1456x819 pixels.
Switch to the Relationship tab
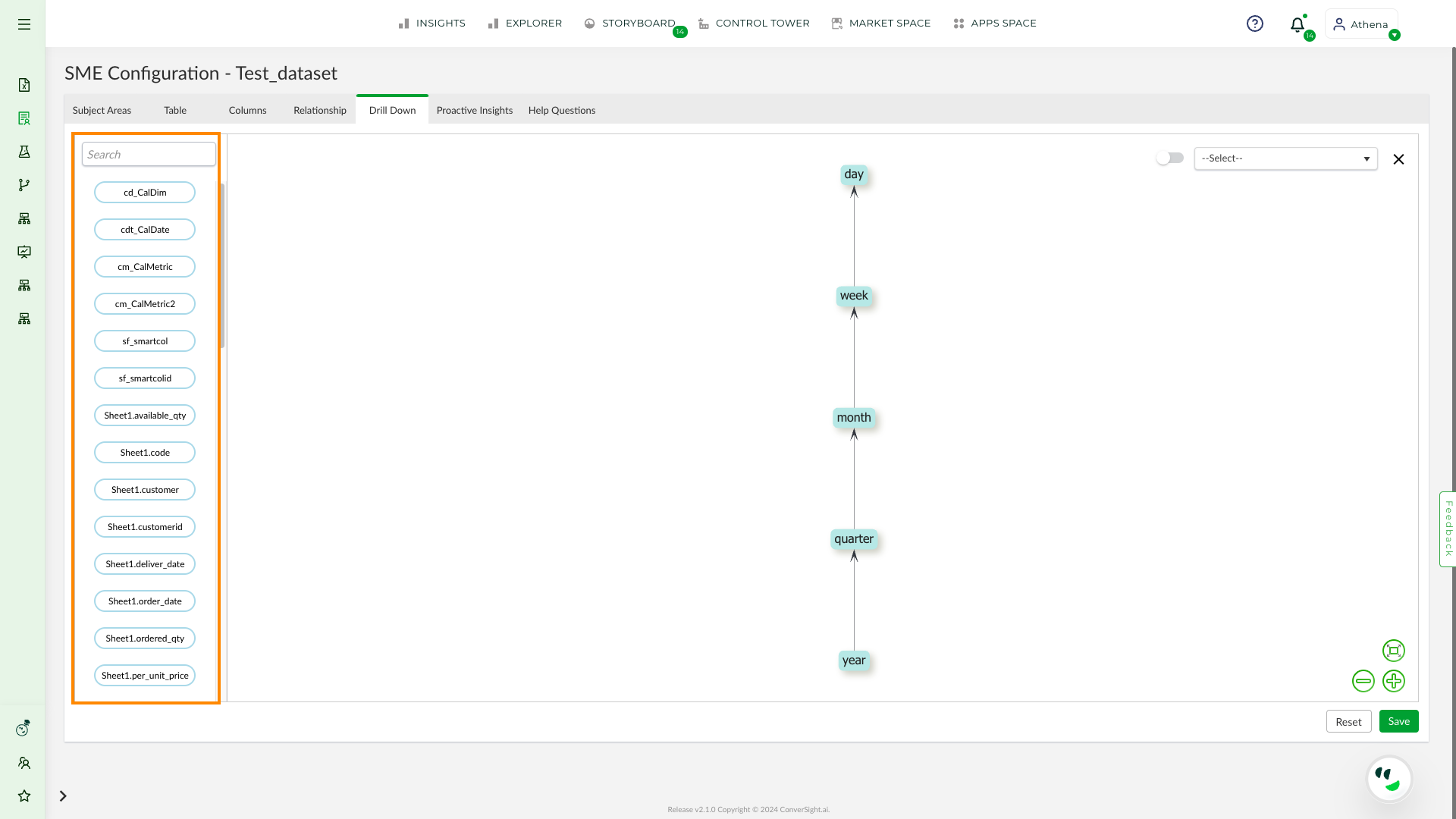click(320, 110)
